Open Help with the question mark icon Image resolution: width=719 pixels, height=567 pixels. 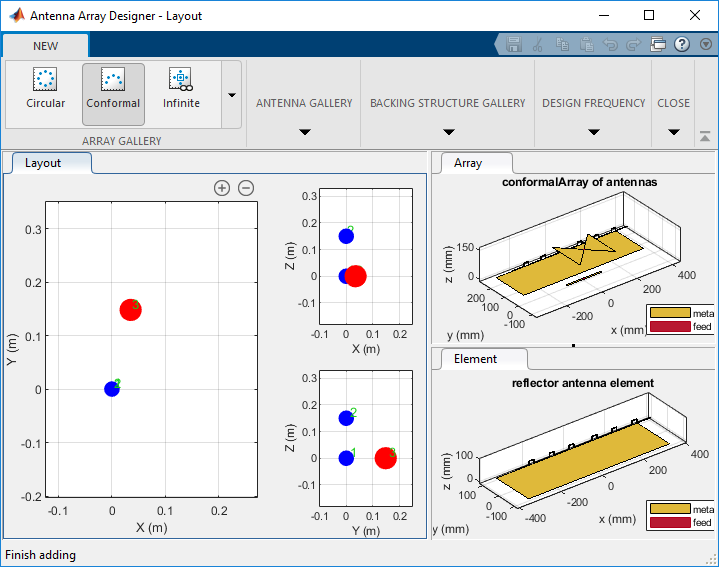pos(682,44)
